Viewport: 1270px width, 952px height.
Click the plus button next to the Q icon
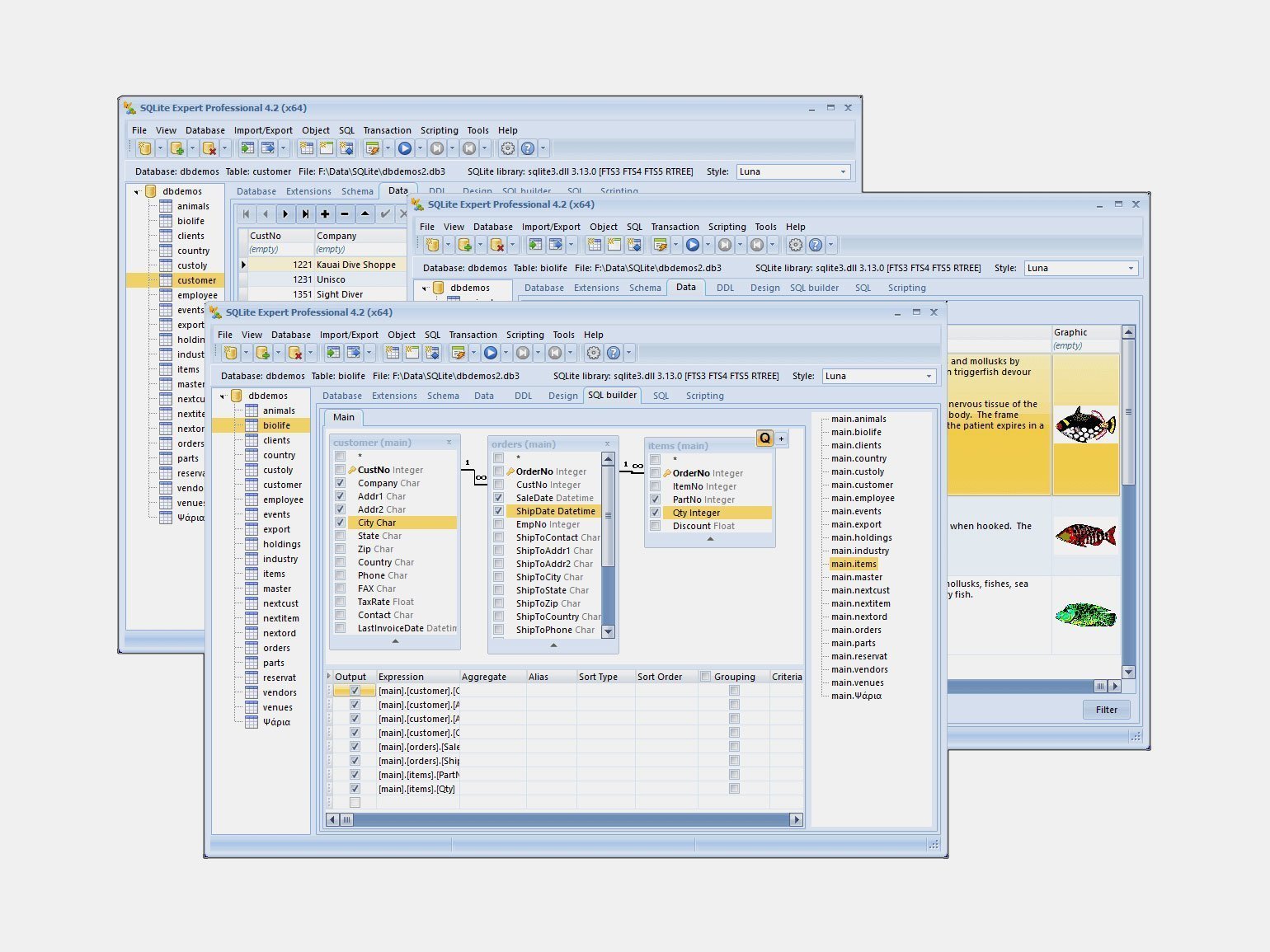[781, 439]
